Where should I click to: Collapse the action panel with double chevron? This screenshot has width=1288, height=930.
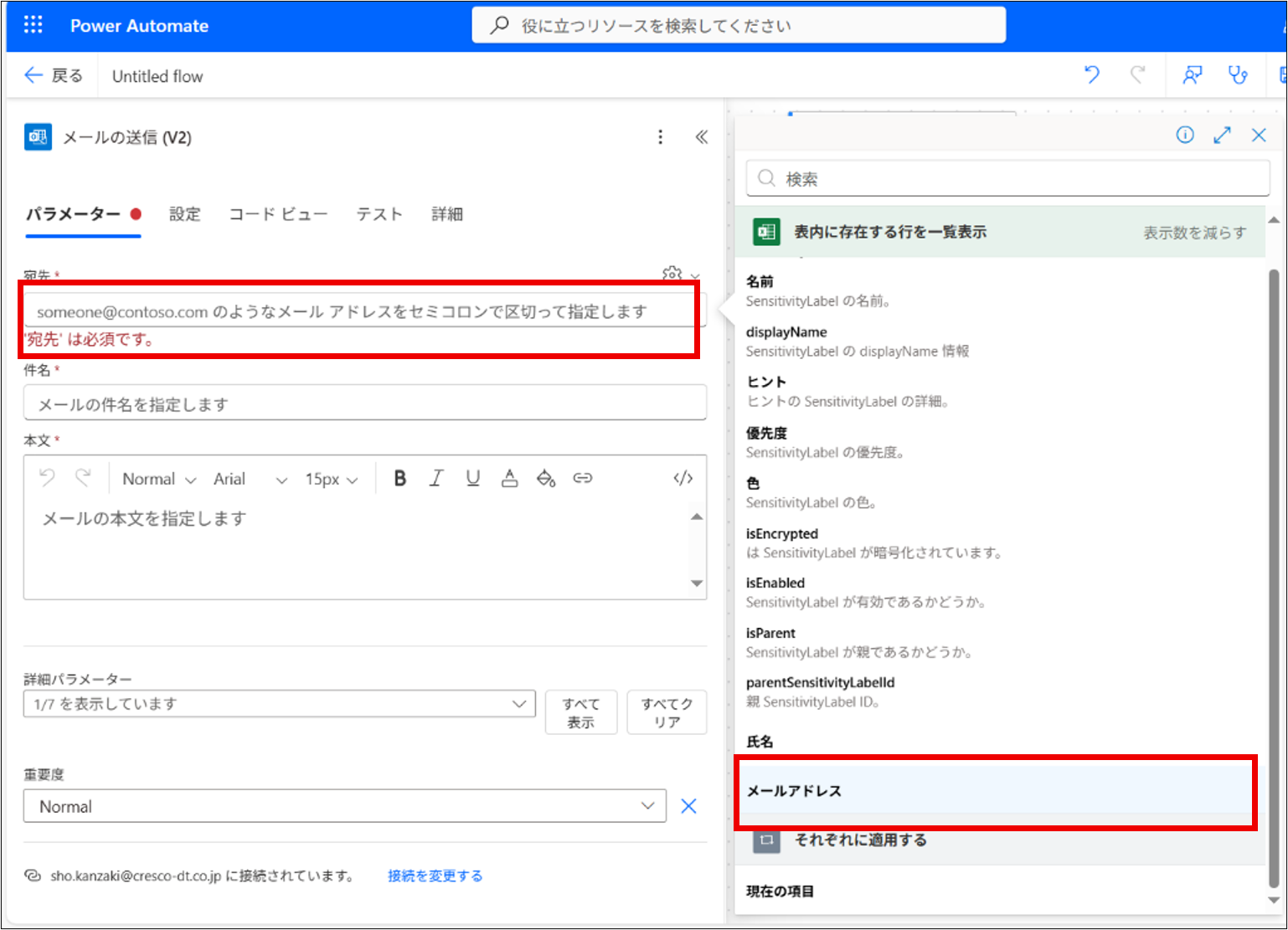tap(702, 137)
